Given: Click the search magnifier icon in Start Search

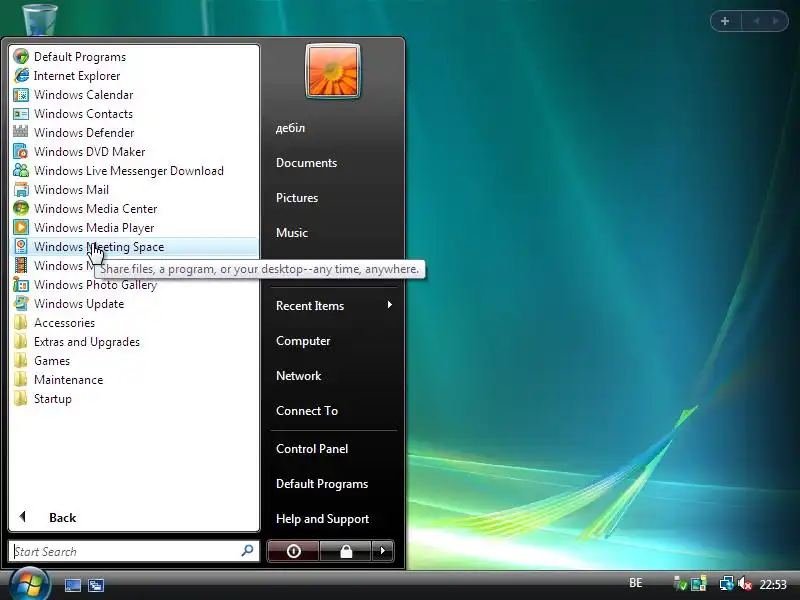Looking at the screenshot, I should 247,551.
